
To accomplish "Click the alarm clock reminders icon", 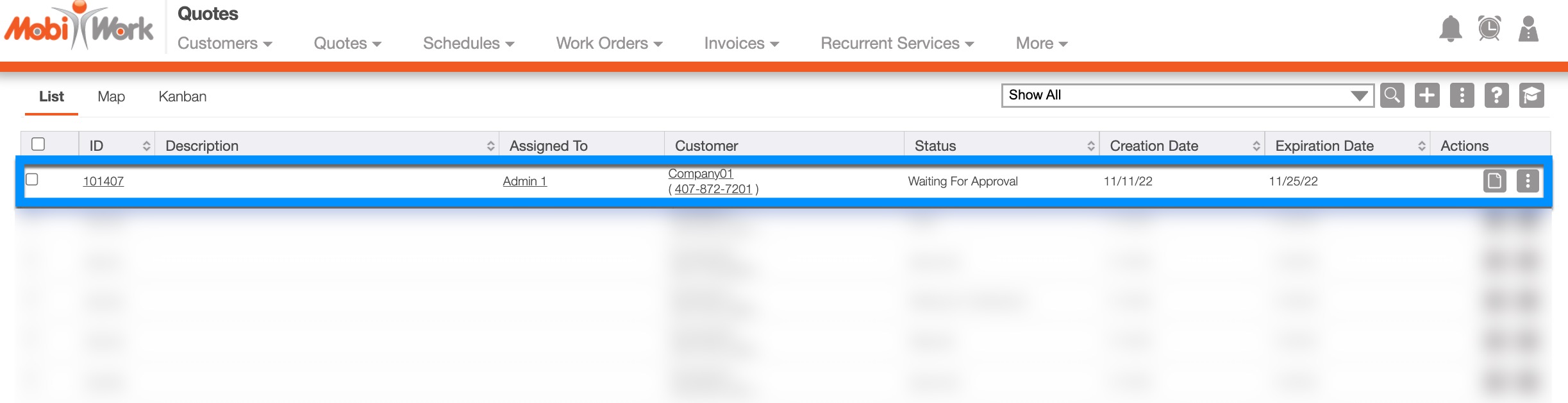I will pos(1489,29).
